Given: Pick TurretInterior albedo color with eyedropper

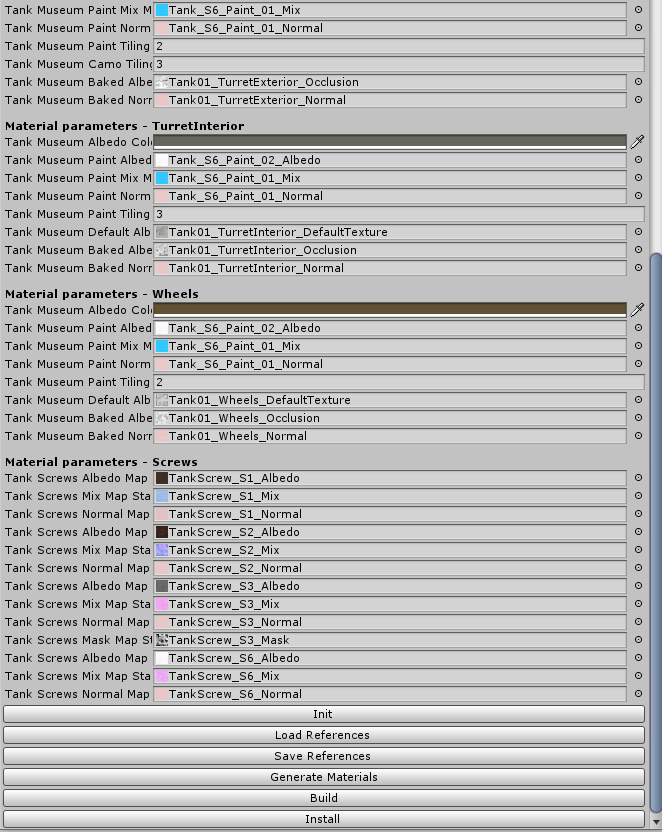Looking at the screenshot, I should [637, 142].
